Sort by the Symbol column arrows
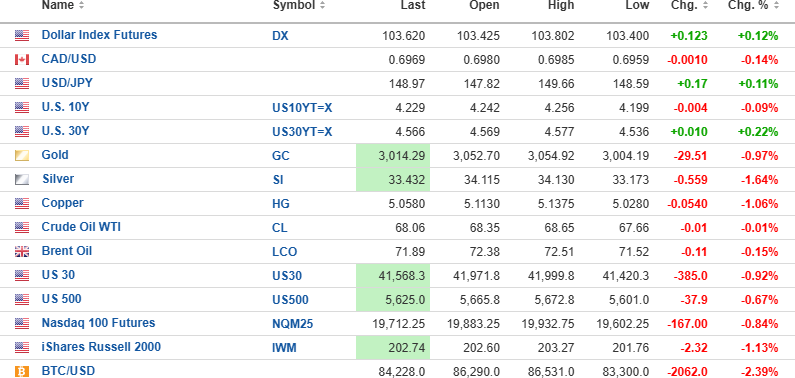This screenshot has height=378, width=795. point(323,6)
